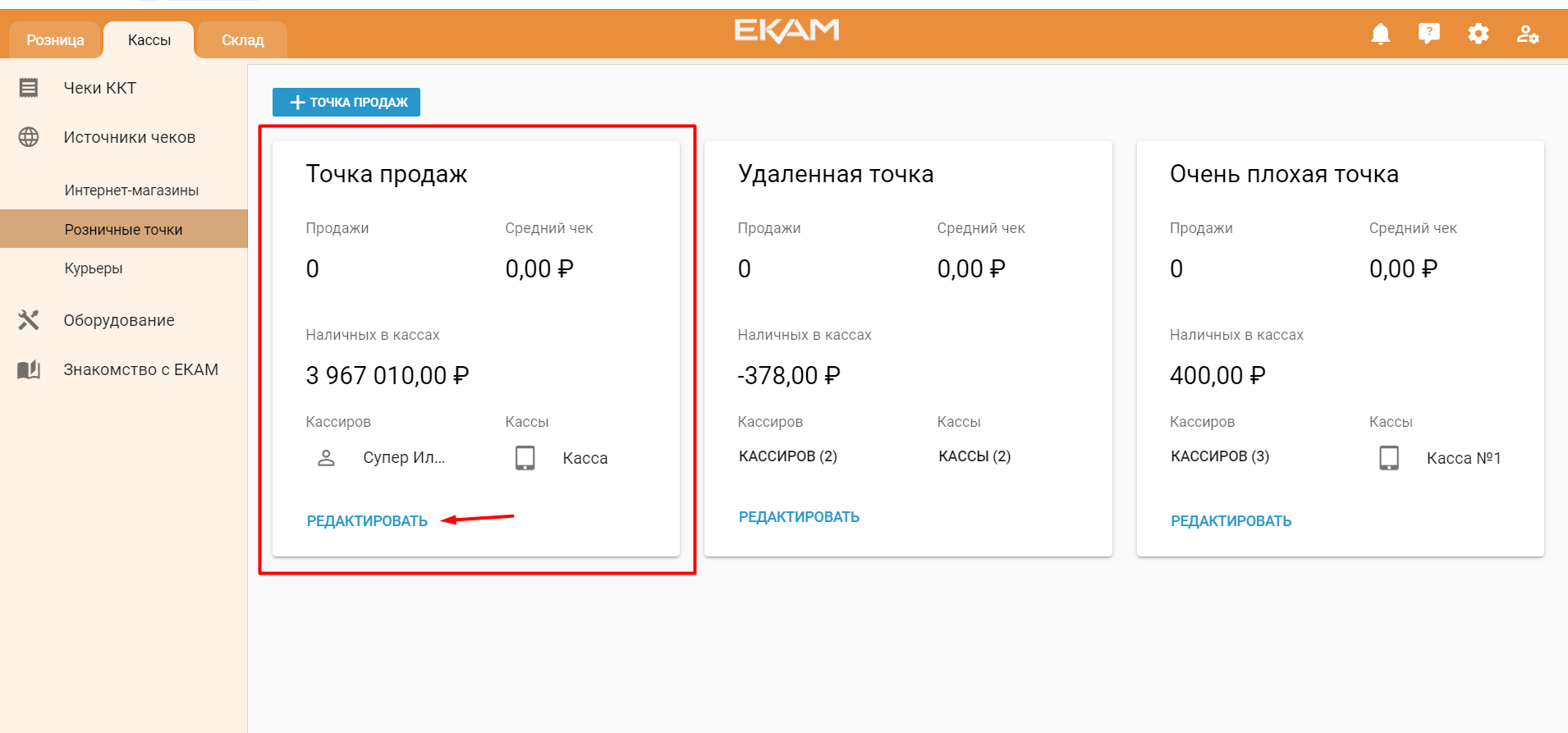Expand КАССИРОВ (3) in Очень плохая точка
This screenshot has width=1568, height=733.
coord(1220,456)
